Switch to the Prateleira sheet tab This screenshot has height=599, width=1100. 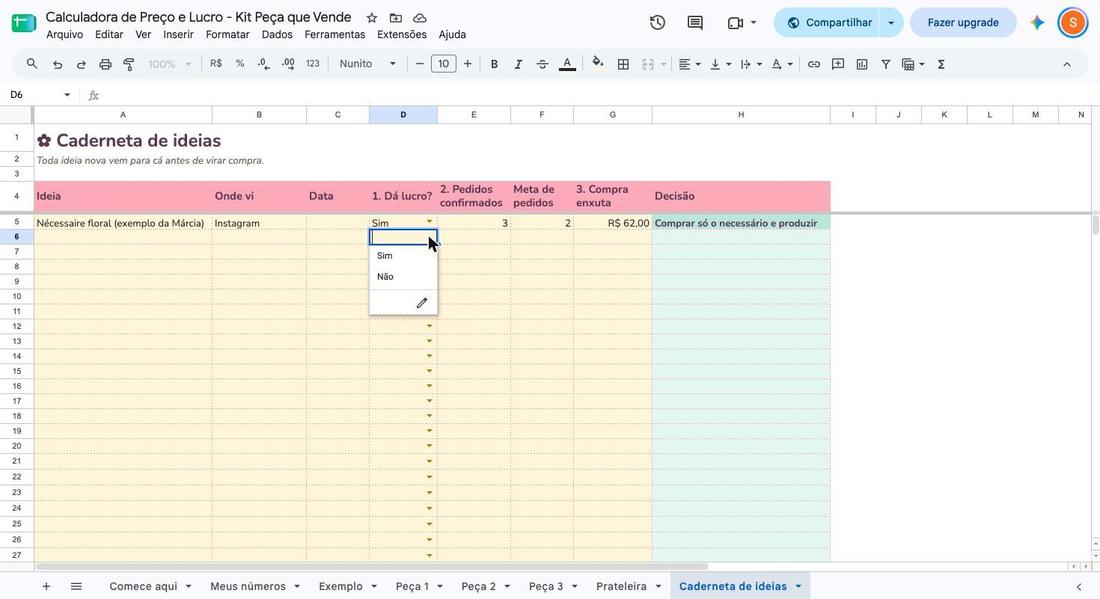tap(622, 586)
